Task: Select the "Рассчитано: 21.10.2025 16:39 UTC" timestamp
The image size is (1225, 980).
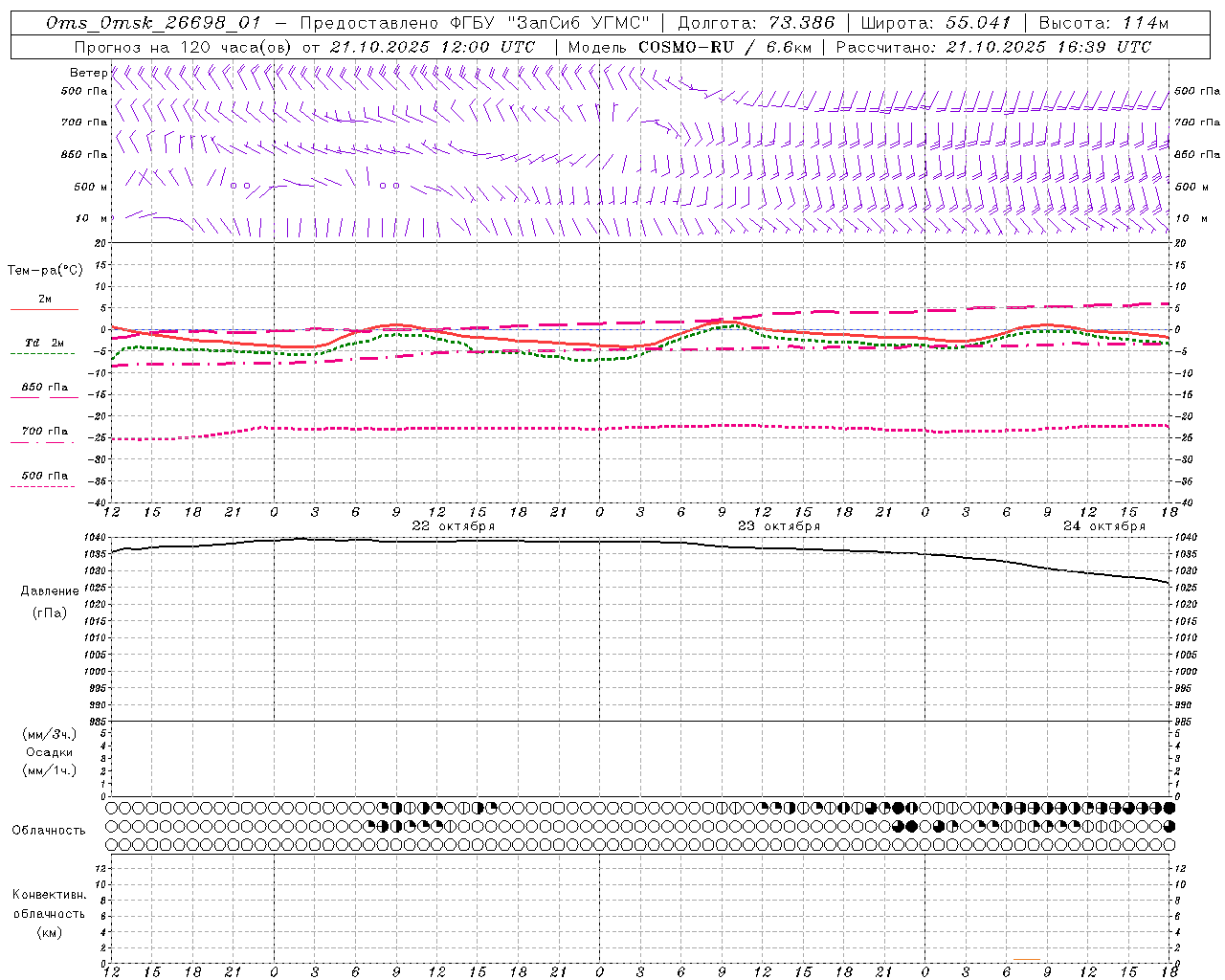Action: click(993, 47)
